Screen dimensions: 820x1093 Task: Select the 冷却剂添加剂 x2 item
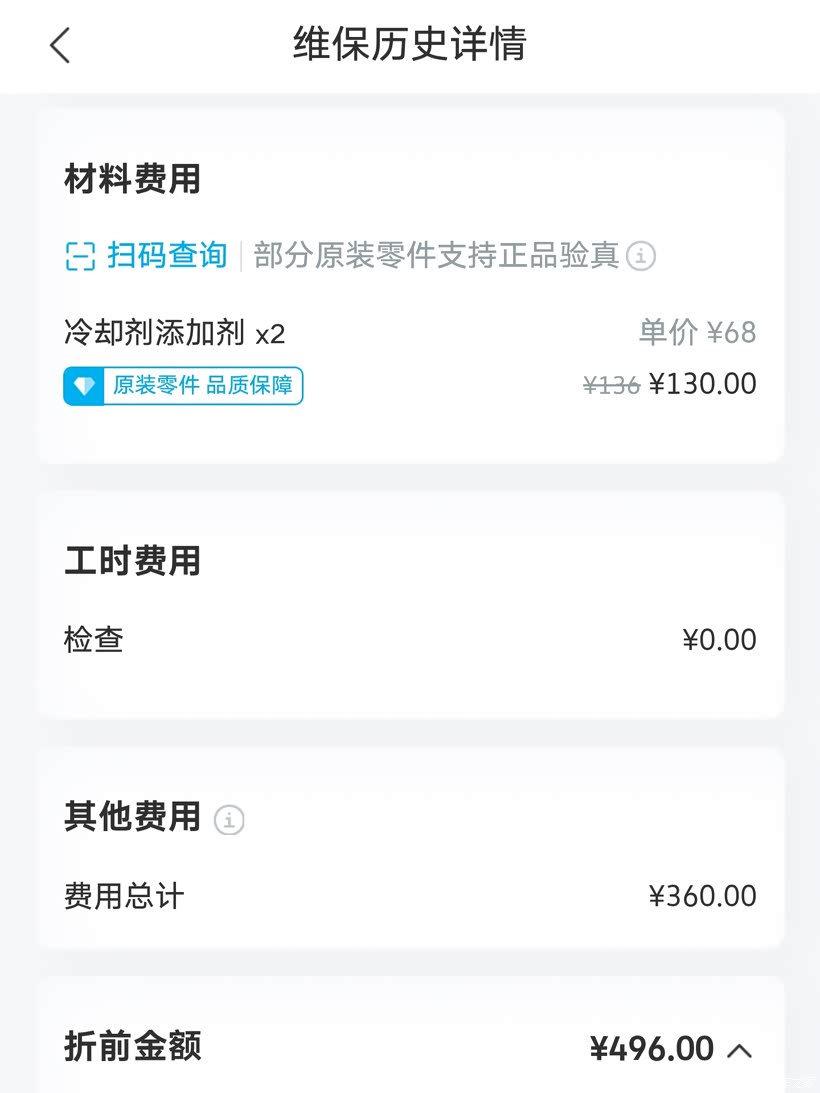tap(175, 333)
